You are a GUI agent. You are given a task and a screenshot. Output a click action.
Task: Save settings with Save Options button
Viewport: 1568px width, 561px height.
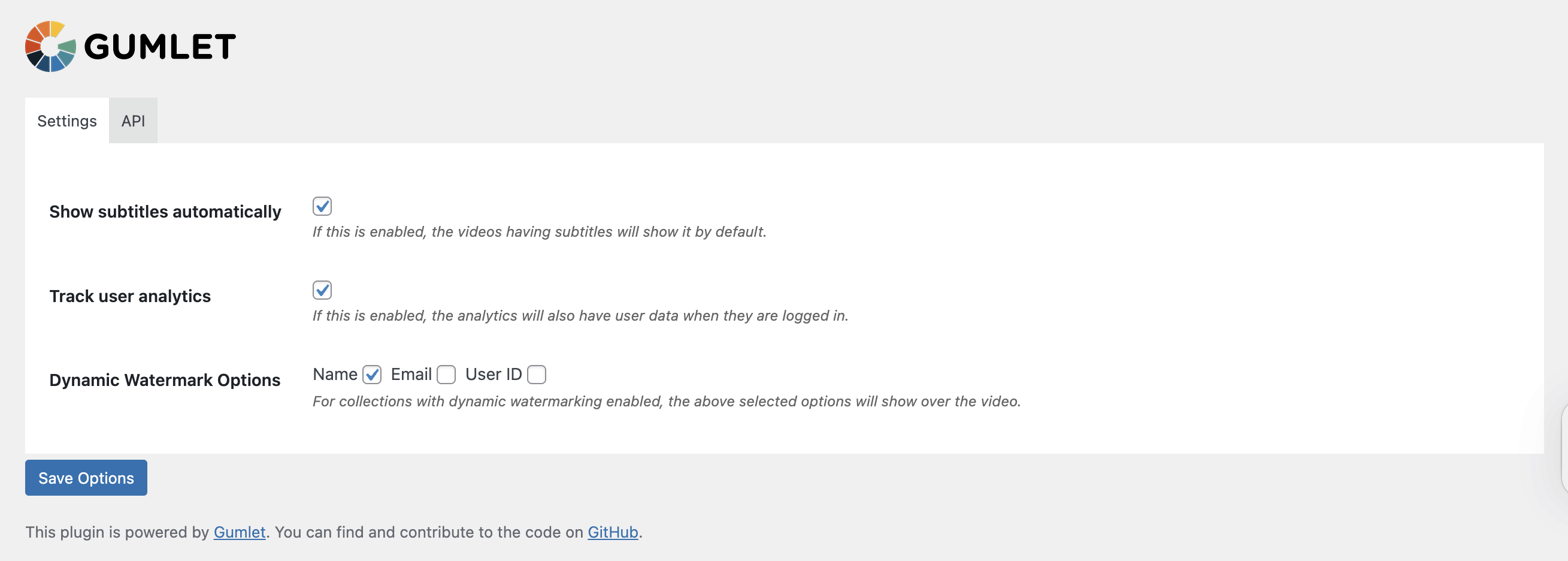pos(86,478)
